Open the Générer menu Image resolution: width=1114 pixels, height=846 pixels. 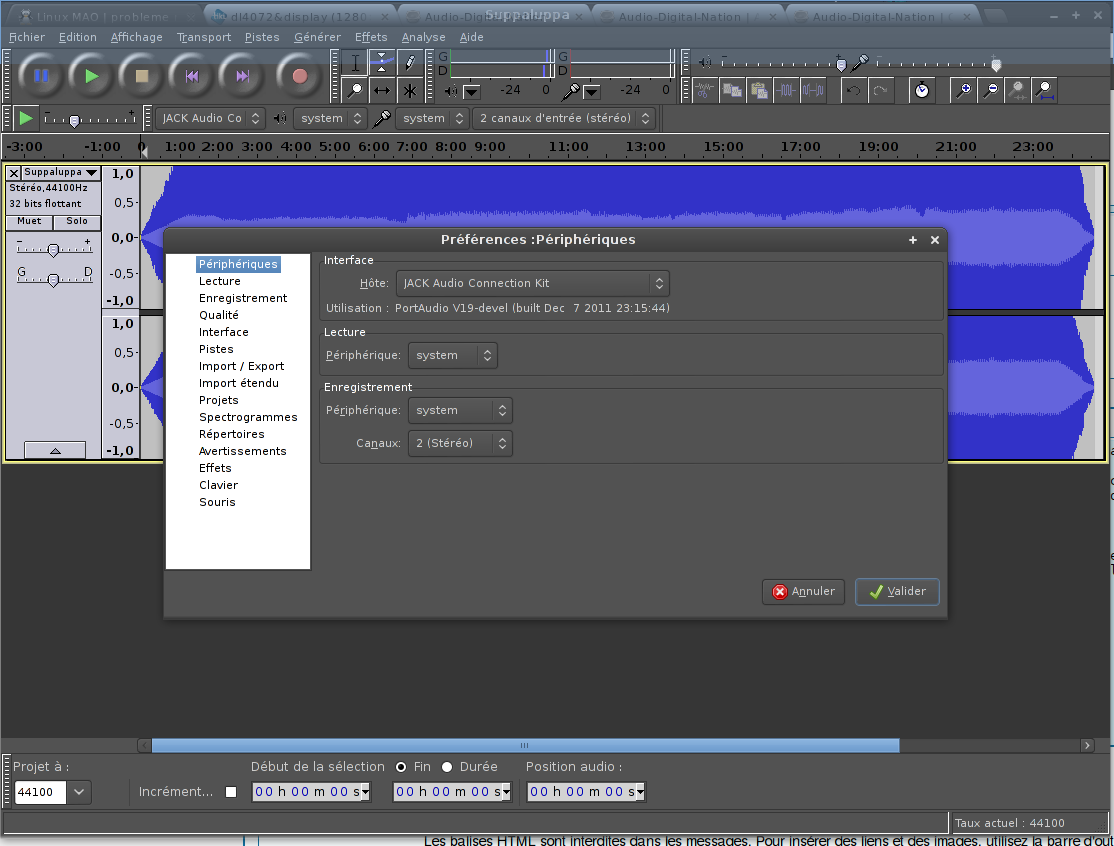click(317, 37)
